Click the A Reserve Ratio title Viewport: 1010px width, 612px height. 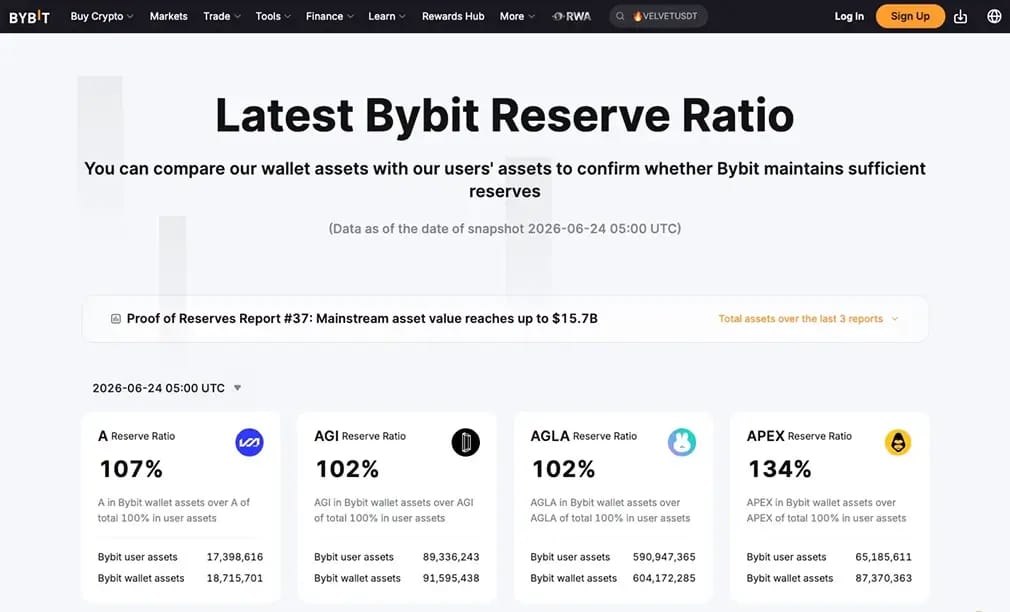click(137, 436)
